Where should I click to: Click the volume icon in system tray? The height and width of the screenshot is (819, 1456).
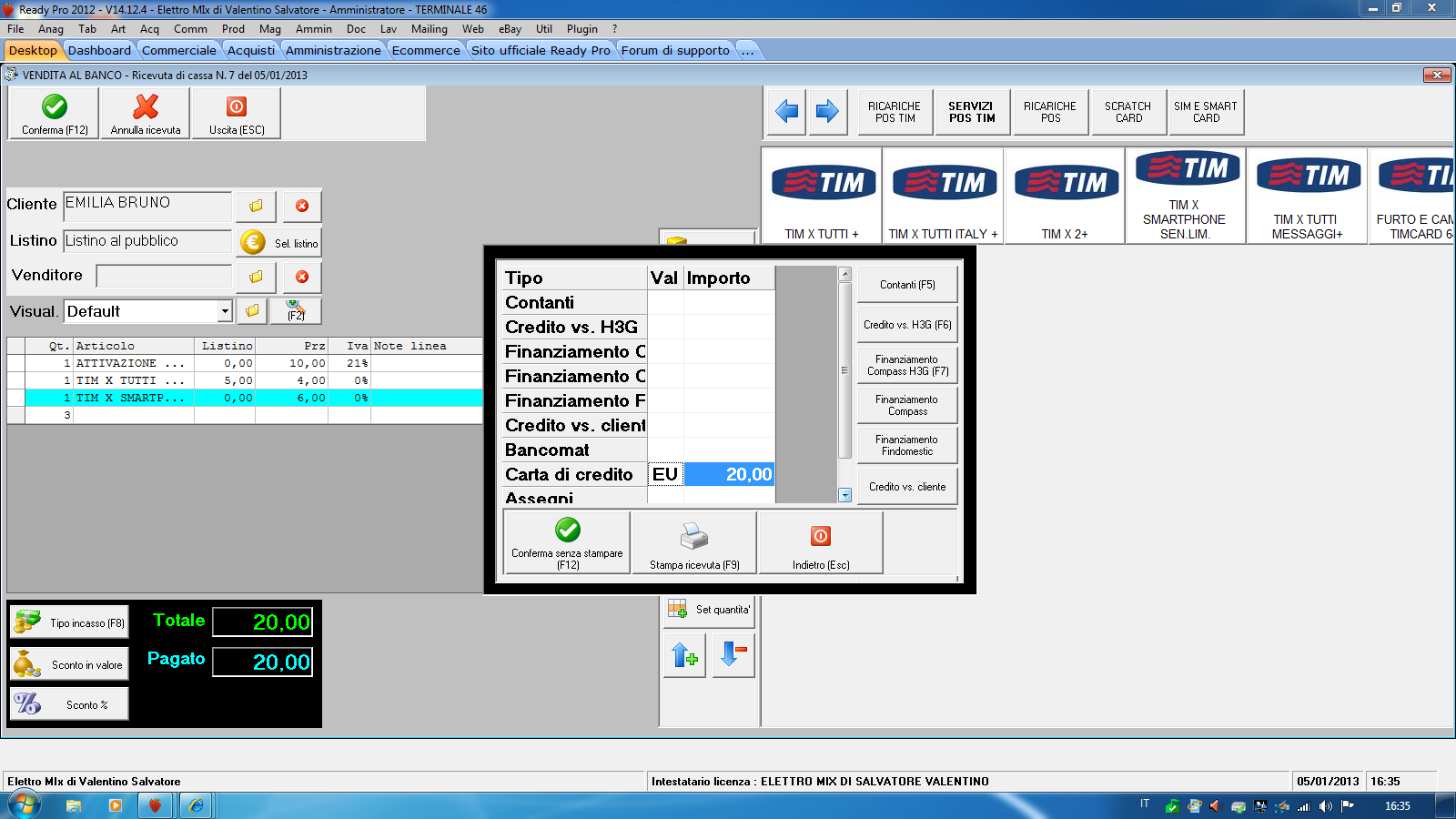click(1326, 805)
